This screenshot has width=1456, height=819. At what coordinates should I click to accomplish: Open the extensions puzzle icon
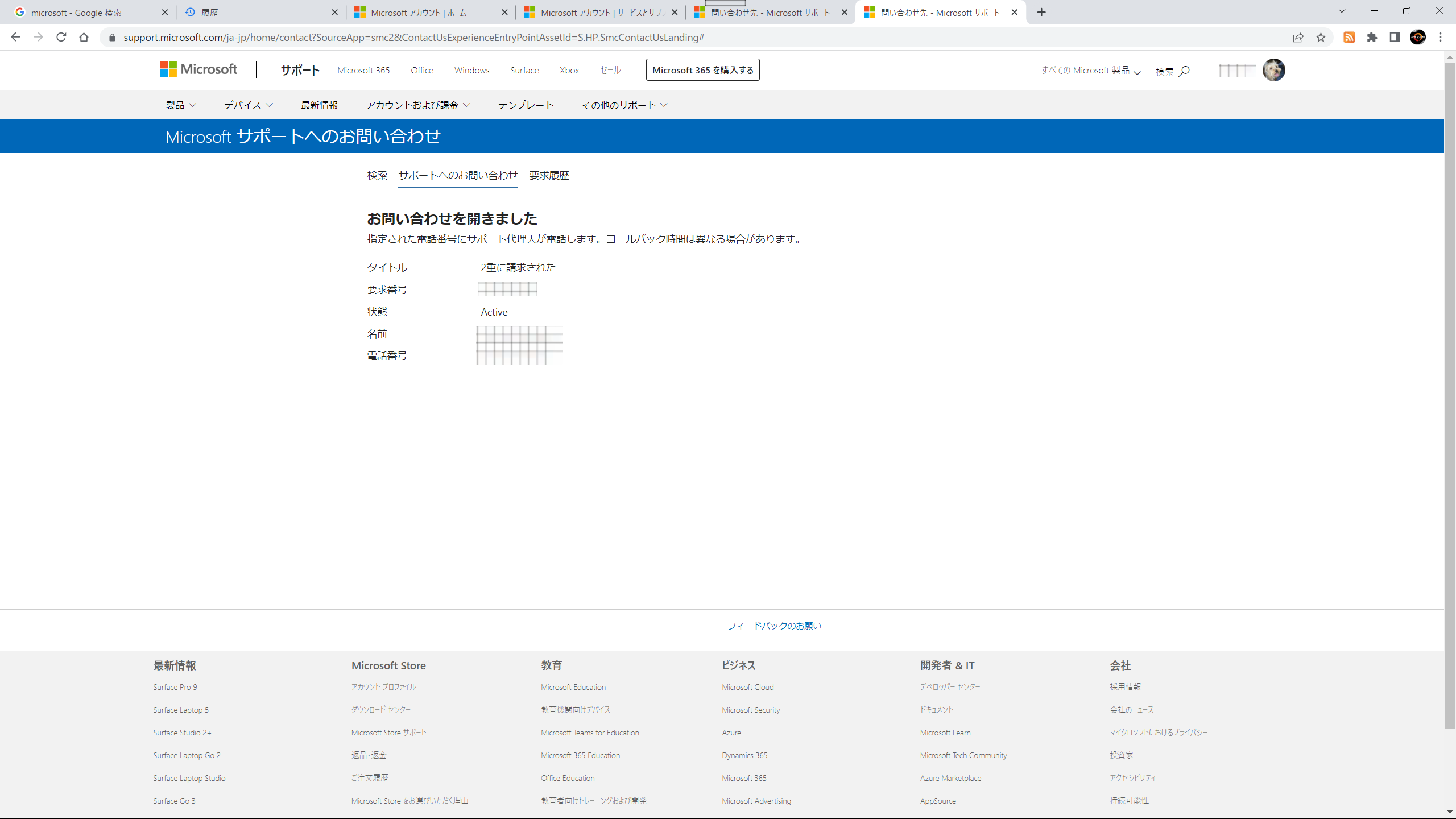pyautogui.click(x=1372, y=38)
